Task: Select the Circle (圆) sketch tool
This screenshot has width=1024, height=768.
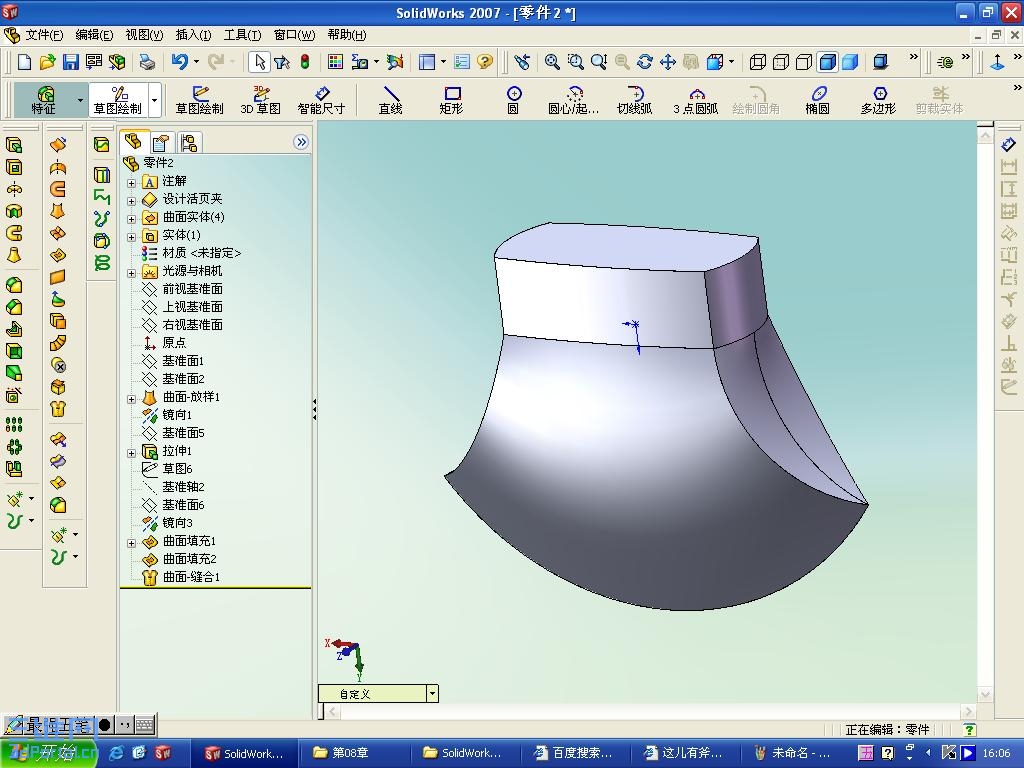Action: coord(513,100)
